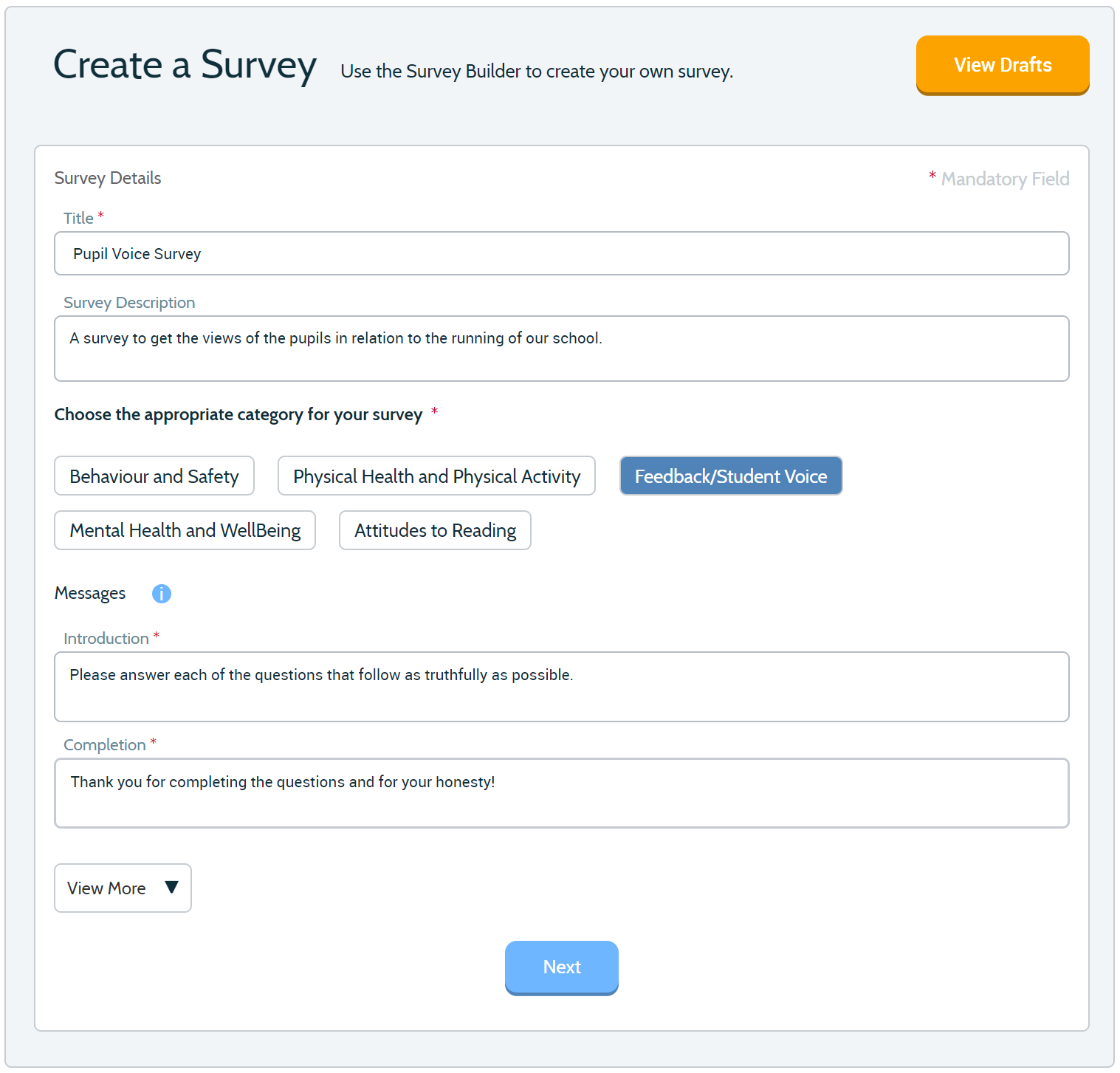Click the Survey Description field label
The height and width of the screenshot is (1073, 1120).
point(129,303)
